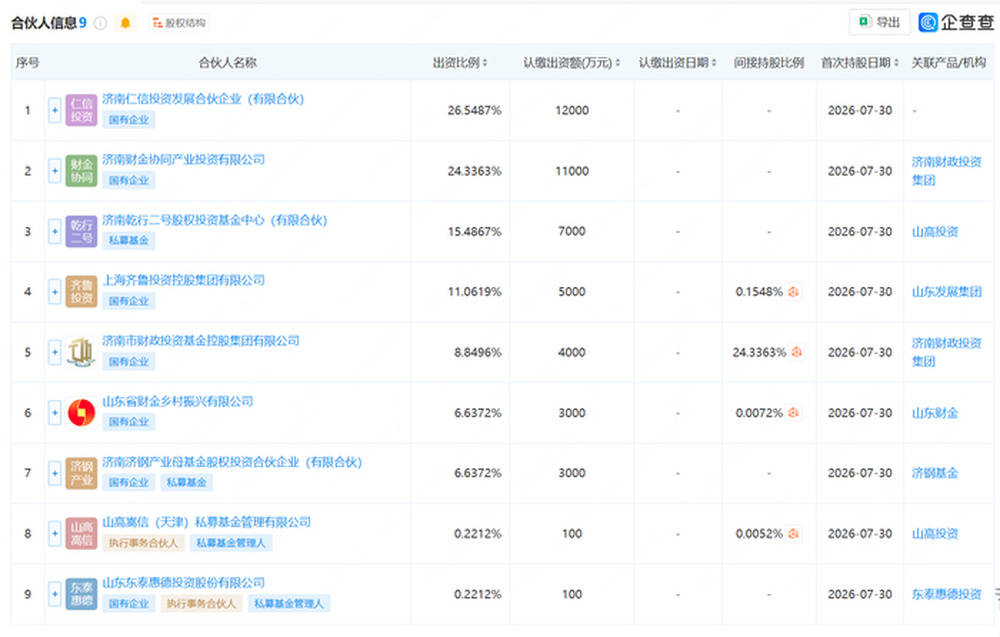The height and width of the screenshot is (637, 1000).
Task: Click the gold building logo in row 5
Action: 82,352
